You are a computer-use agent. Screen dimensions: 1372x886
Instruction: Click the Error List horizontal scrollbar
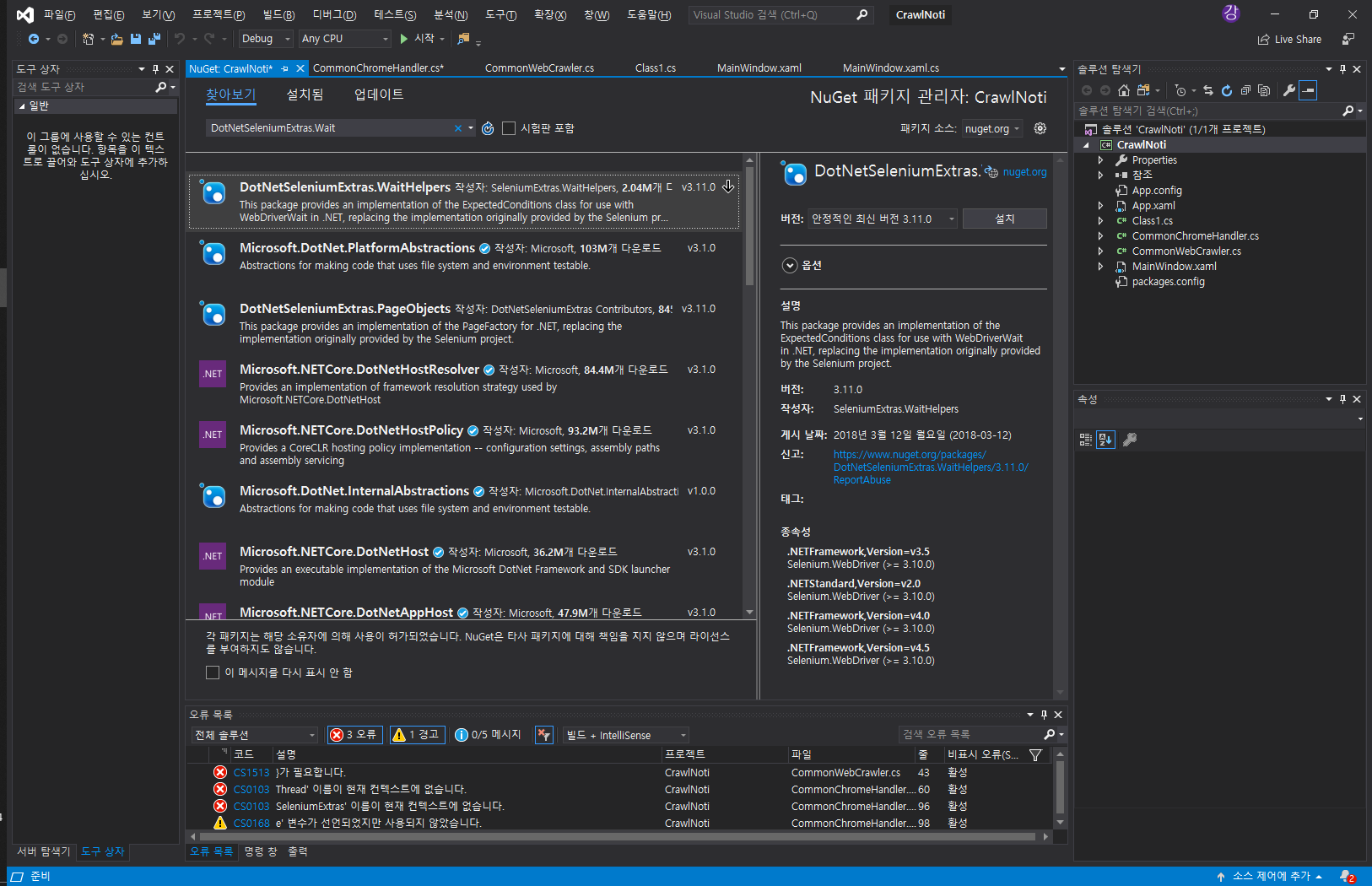coord(618,837)
